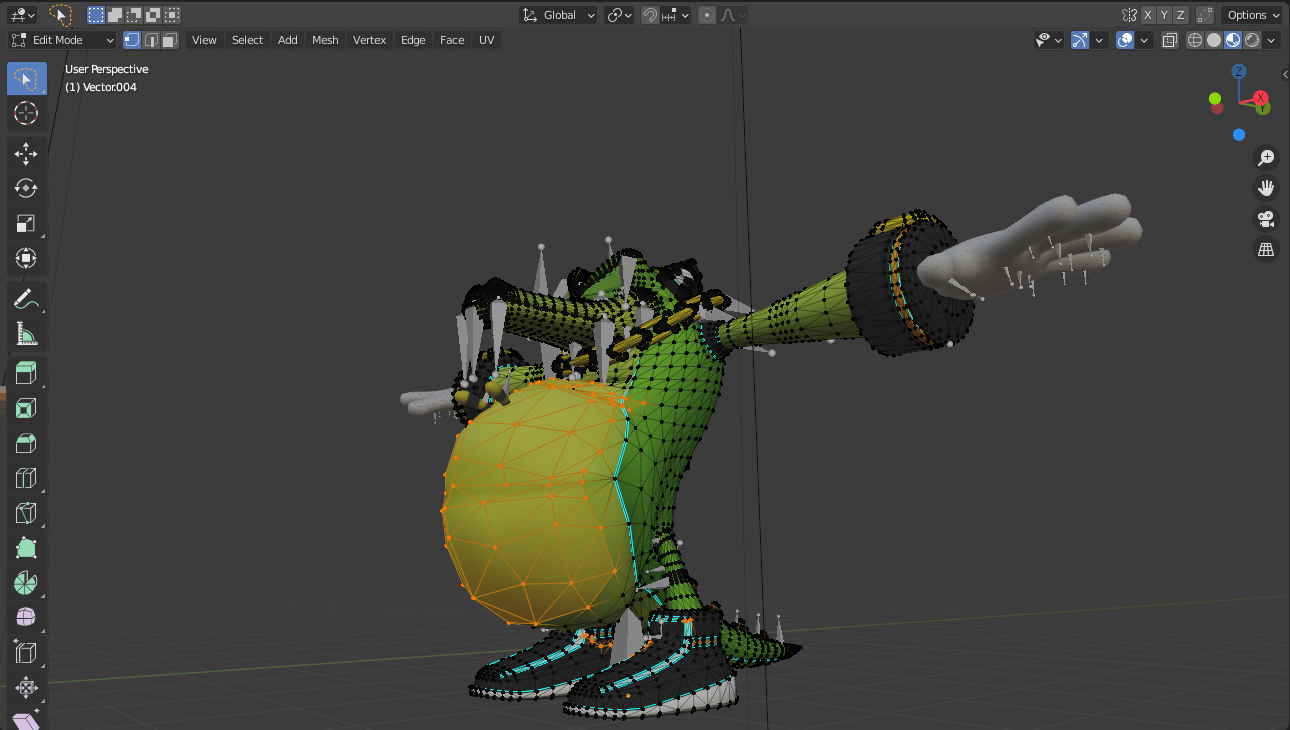Pick the Smooth vertices tool

coord(26,619)
